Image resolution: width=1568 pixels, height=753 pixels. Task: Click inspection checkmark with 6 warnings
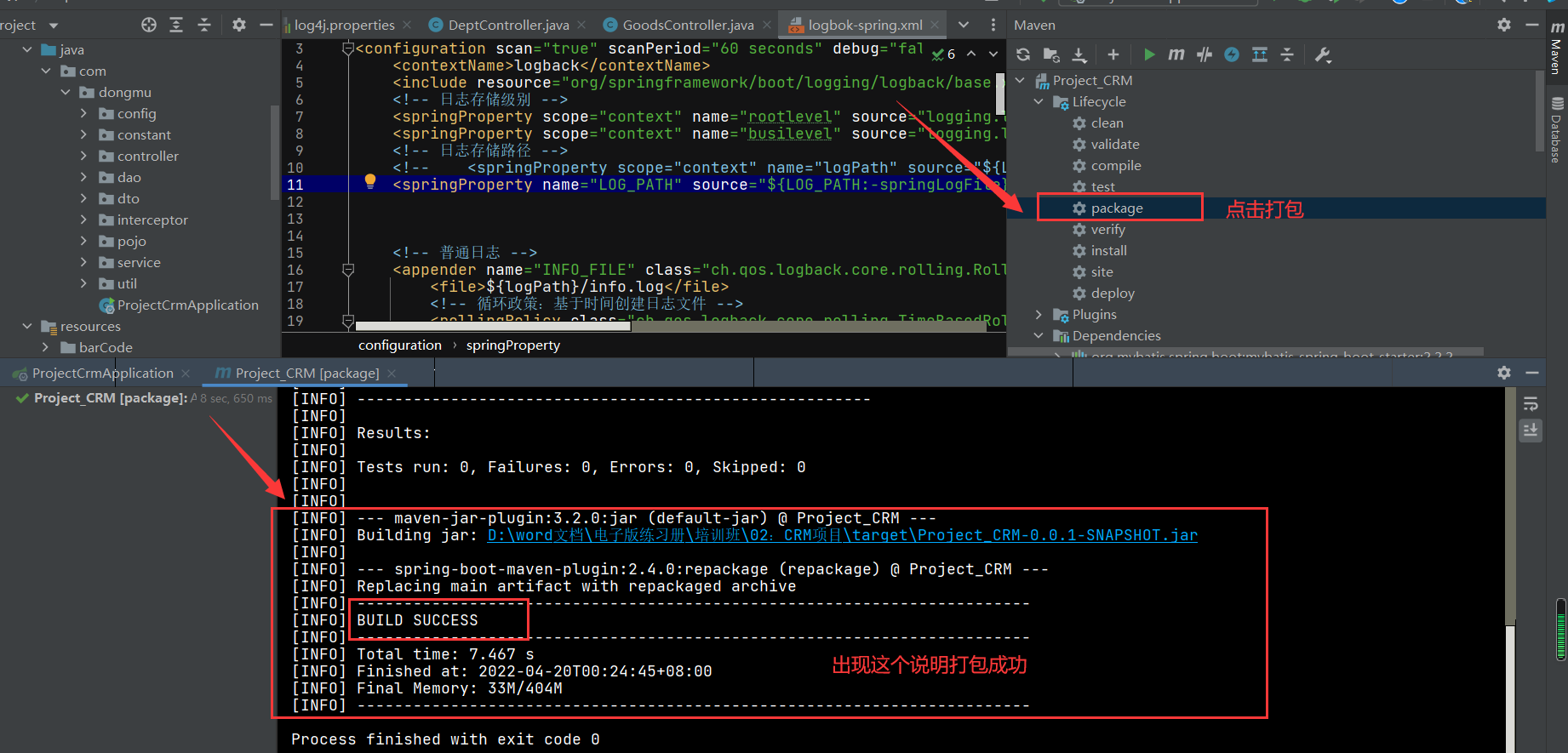[943, 54]
